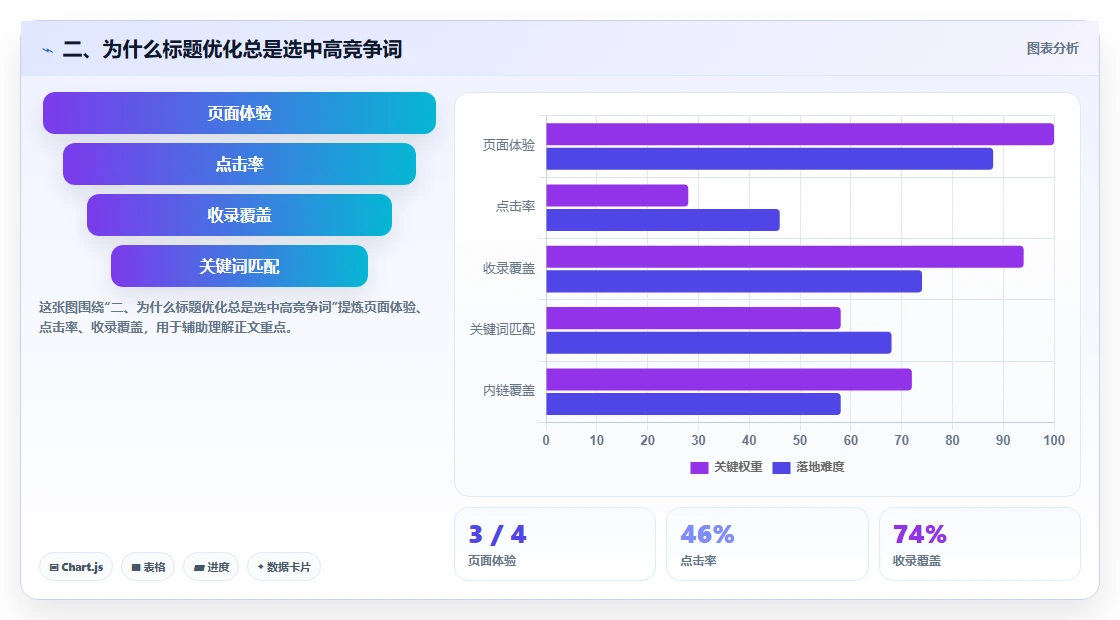Image resolution: width=1120 pixels, height=620 pixels.
Task: Click the lightning icon beside the section title
Action: pyautogui.click(x=47, y=50)
